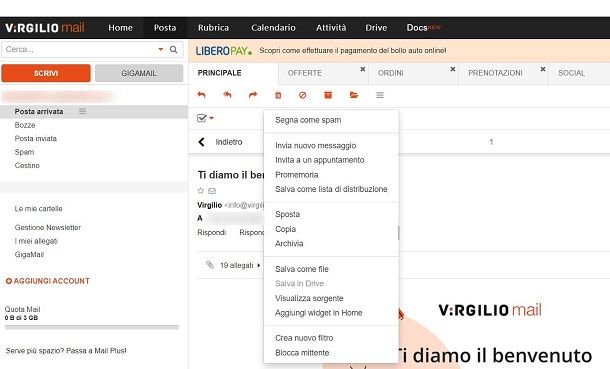The height and width of the screenshot is (369, 610).
Task: Select Blocca mittente
Action: pos(302,353)
